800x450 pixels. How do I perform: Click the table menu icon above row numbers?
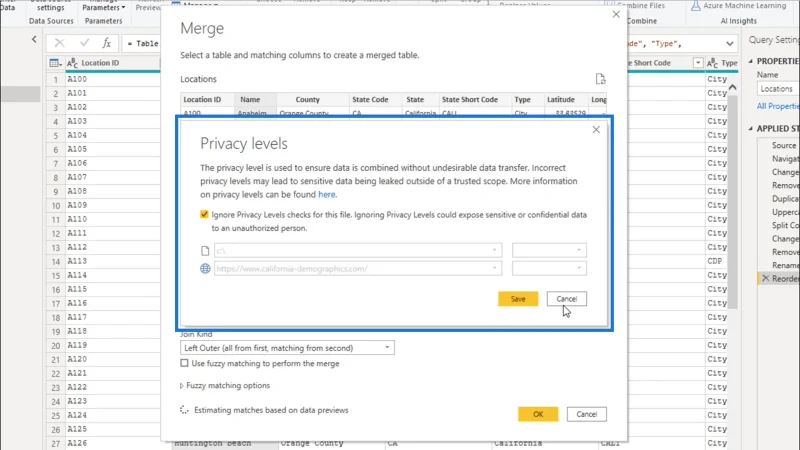(55, 63)
